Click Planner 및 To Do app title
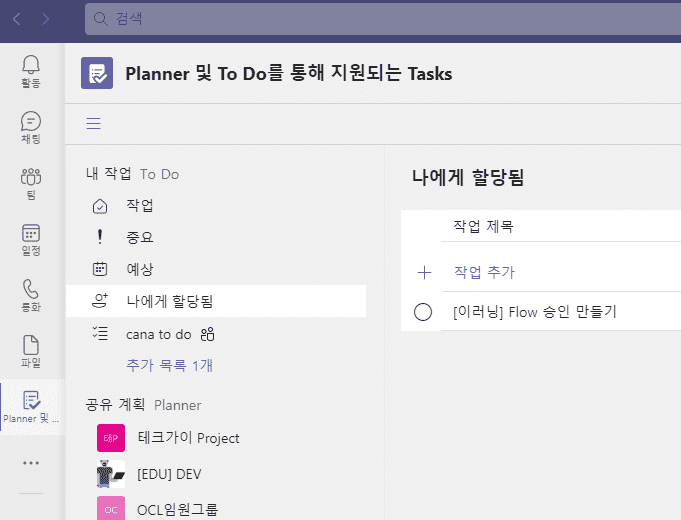Viewport: 681px width, 520px height. pyautogui.click(x=289, y=73)
